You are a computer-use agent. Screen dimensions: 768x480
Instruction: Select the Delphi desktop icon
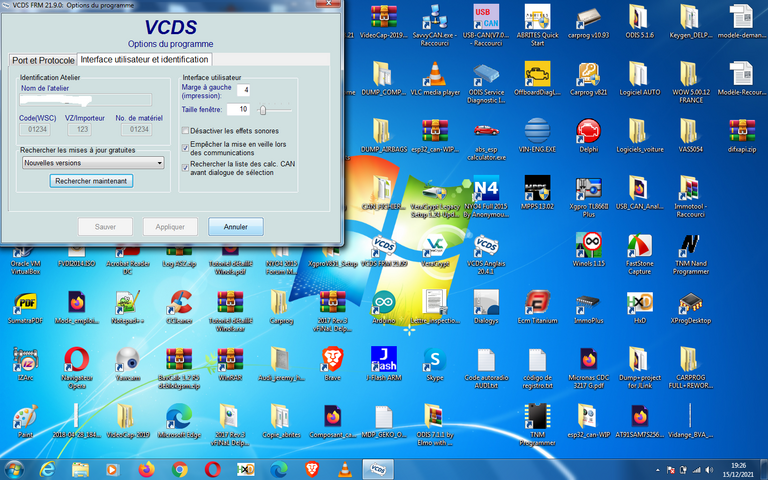tap(588, 136)
